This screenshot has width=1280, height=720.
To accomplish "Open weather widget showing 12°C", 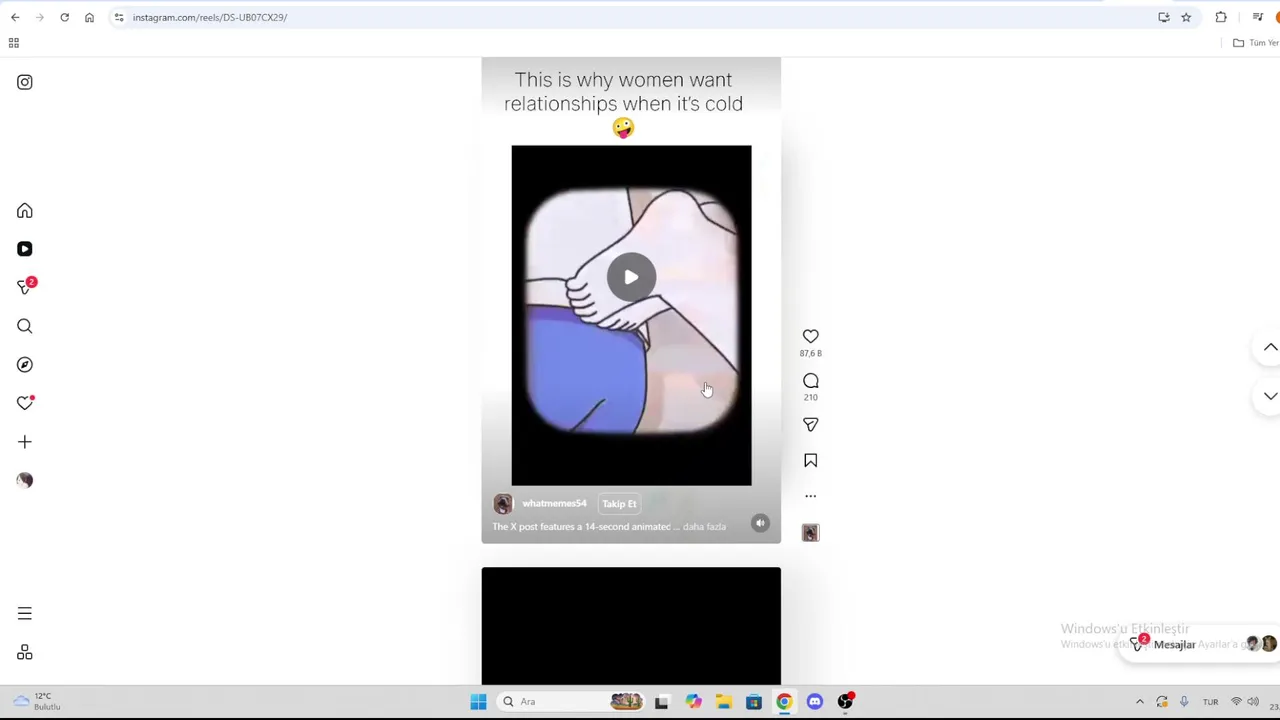I will 36,701.
